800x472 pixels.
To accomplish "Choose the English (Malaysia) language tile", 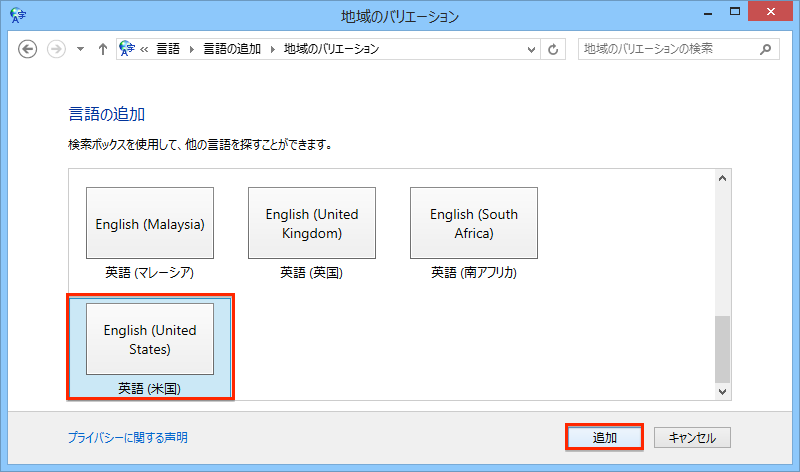I will (150, 224).
